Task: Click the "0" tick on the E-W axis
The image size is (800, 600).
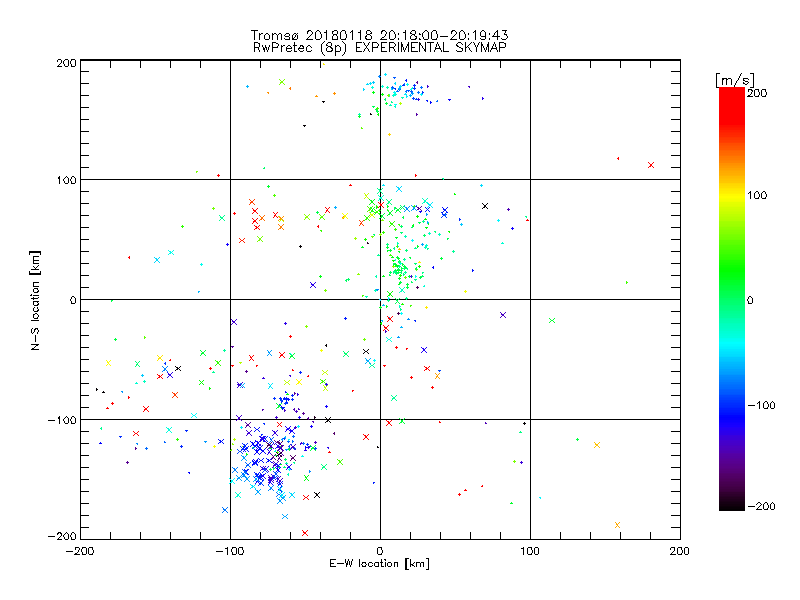Action: (x=380, y=551)
